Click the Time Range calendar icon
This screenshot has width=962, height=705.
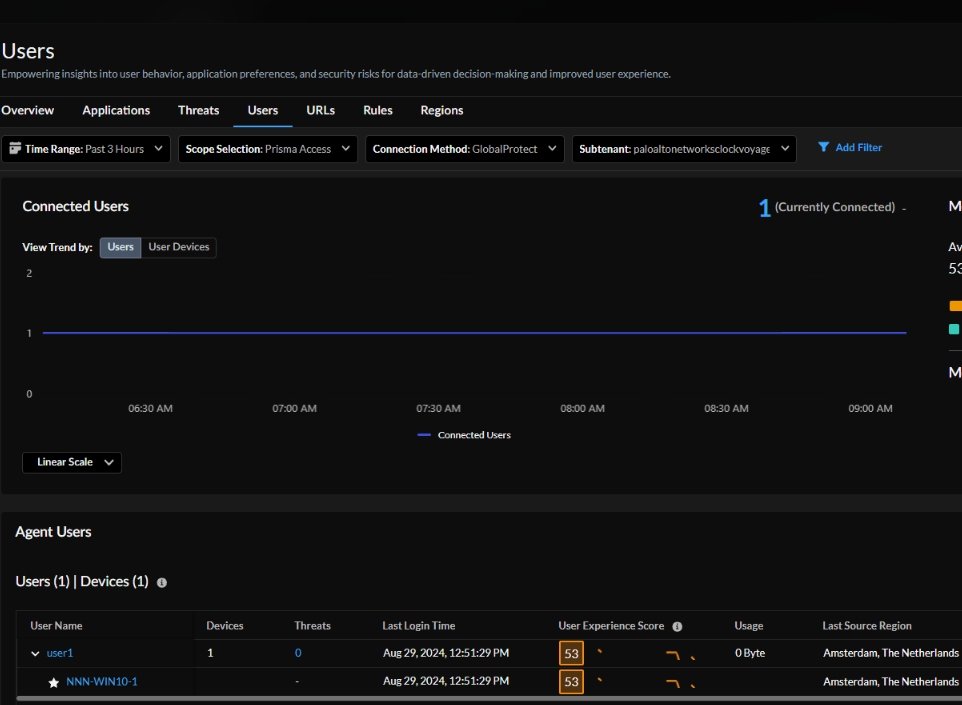click(x=17, y=148)
